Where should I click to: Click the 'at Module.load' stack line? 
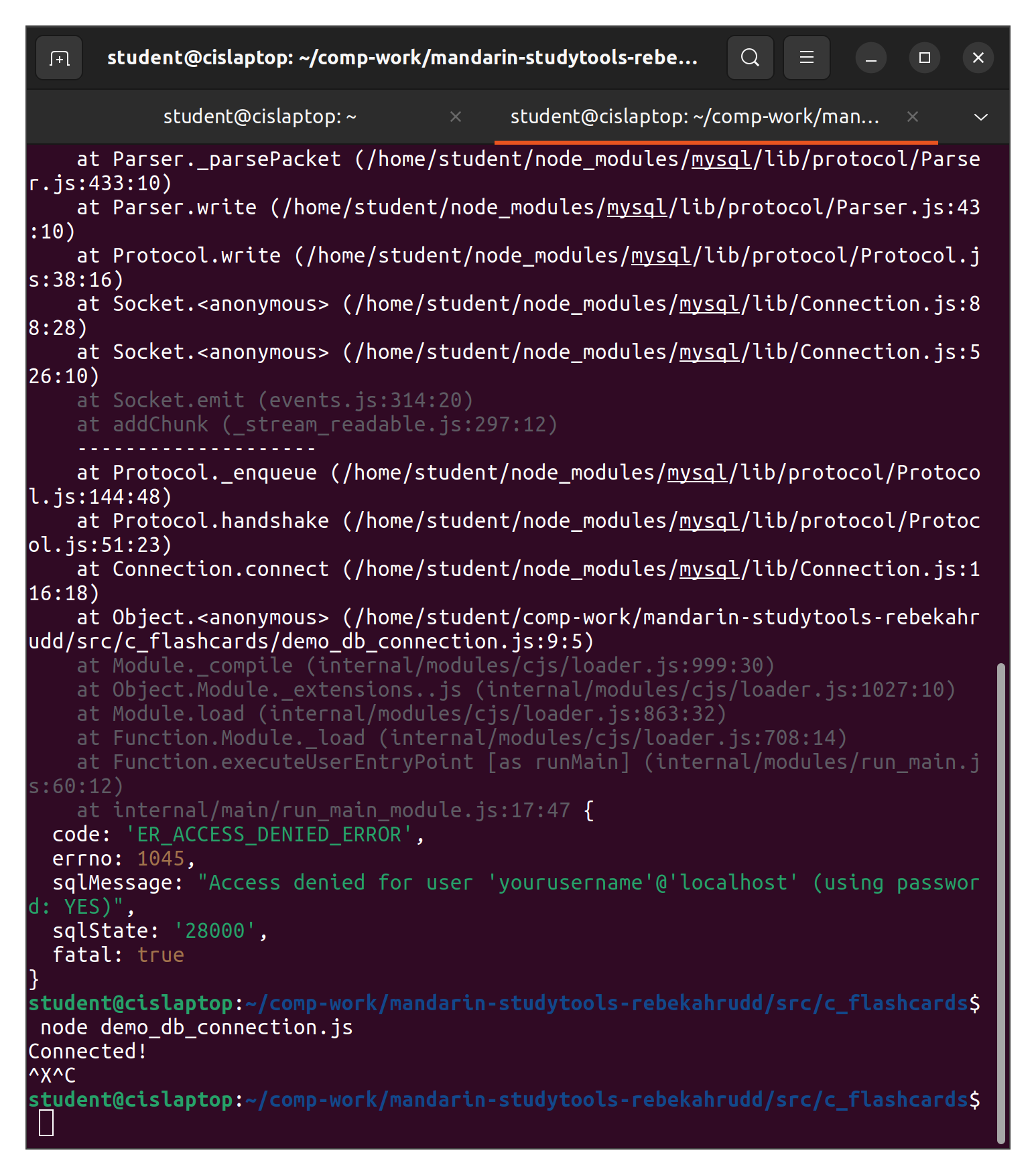tap(401, 714)
